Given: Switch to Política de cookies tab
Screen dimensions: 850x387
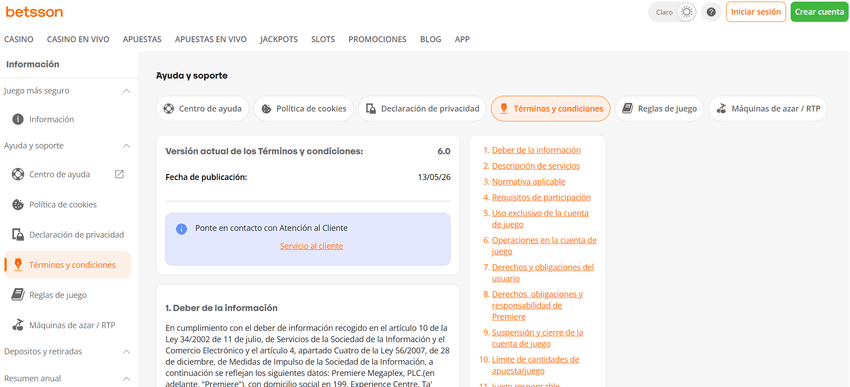Looking at the screenshot, I should coord(304,108).
